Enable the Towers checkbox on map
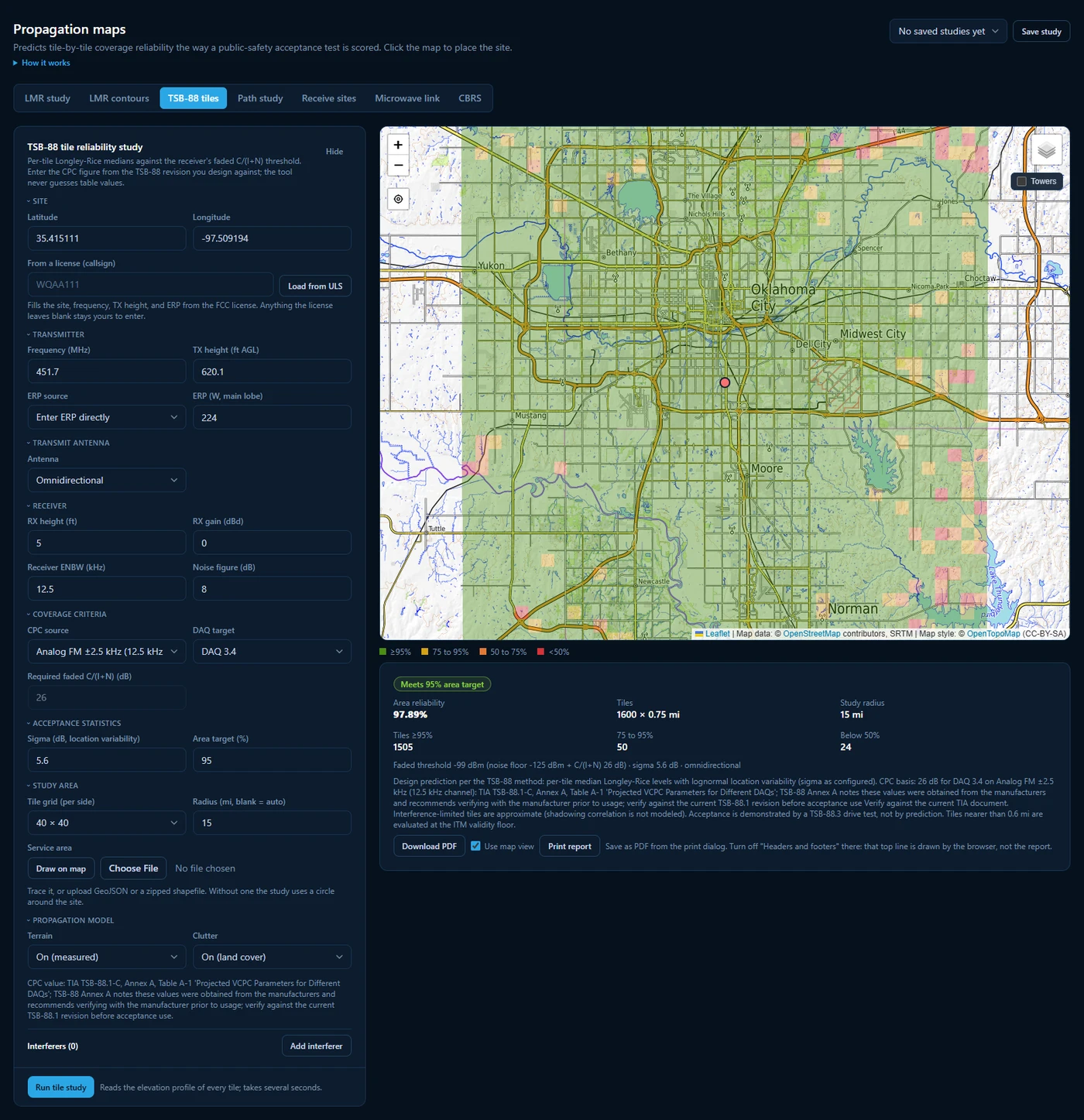Image resolution: width=1084 pixels, height=1120 pixels. coord(1022,181)
